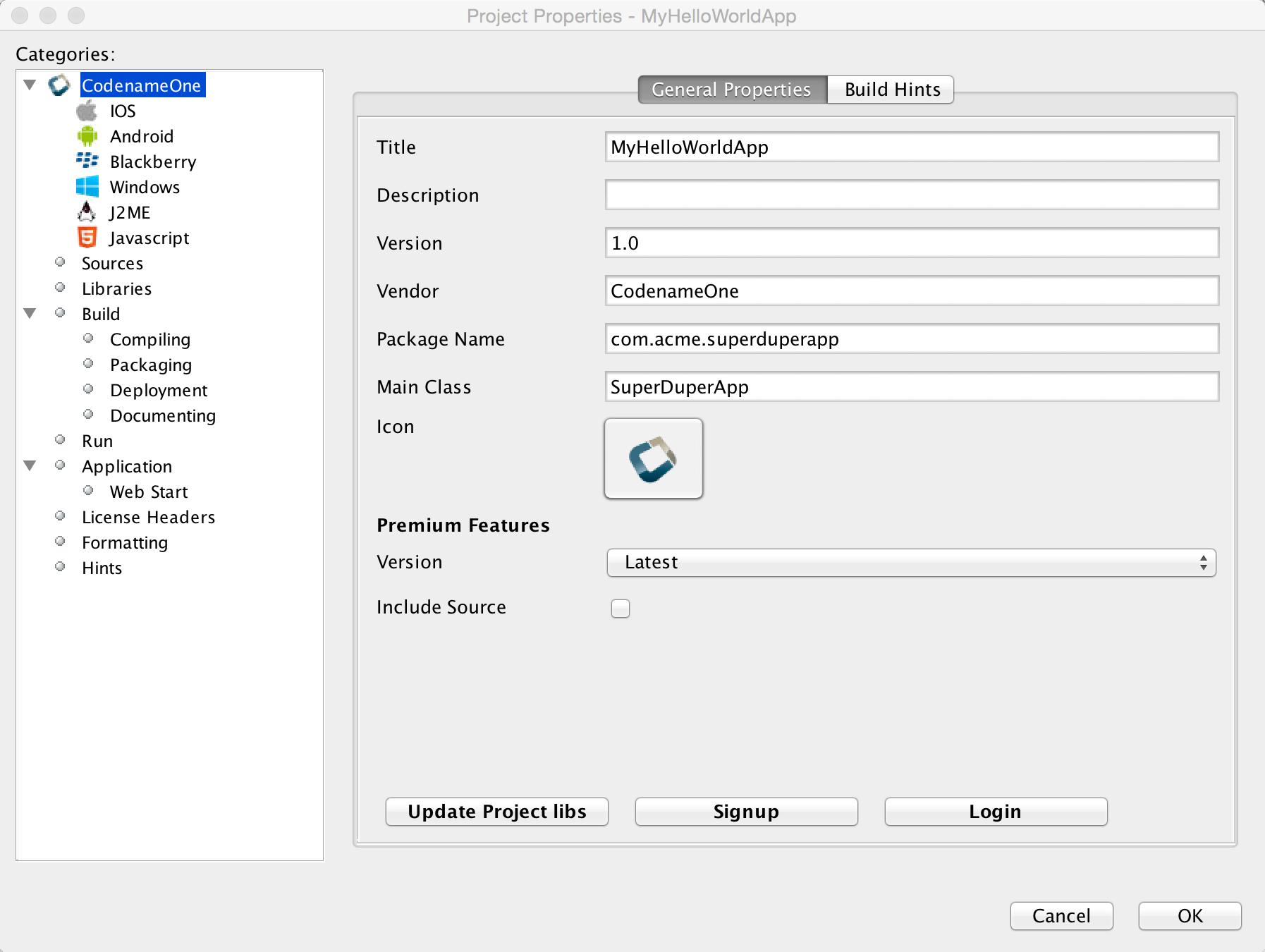This screenshot has width=1265, height=952.
Task: Click the Apple icon beside IOS
Action: point(87,111)
